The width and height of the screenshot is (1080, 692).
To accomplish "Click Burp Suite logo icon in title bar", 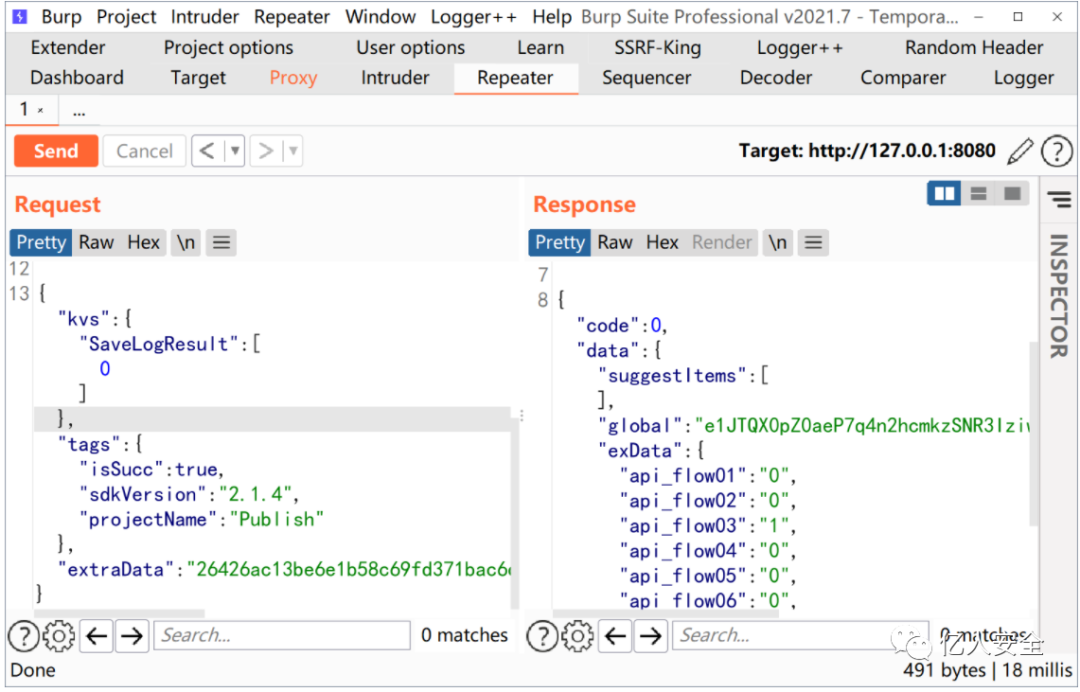I will (20, 16).
